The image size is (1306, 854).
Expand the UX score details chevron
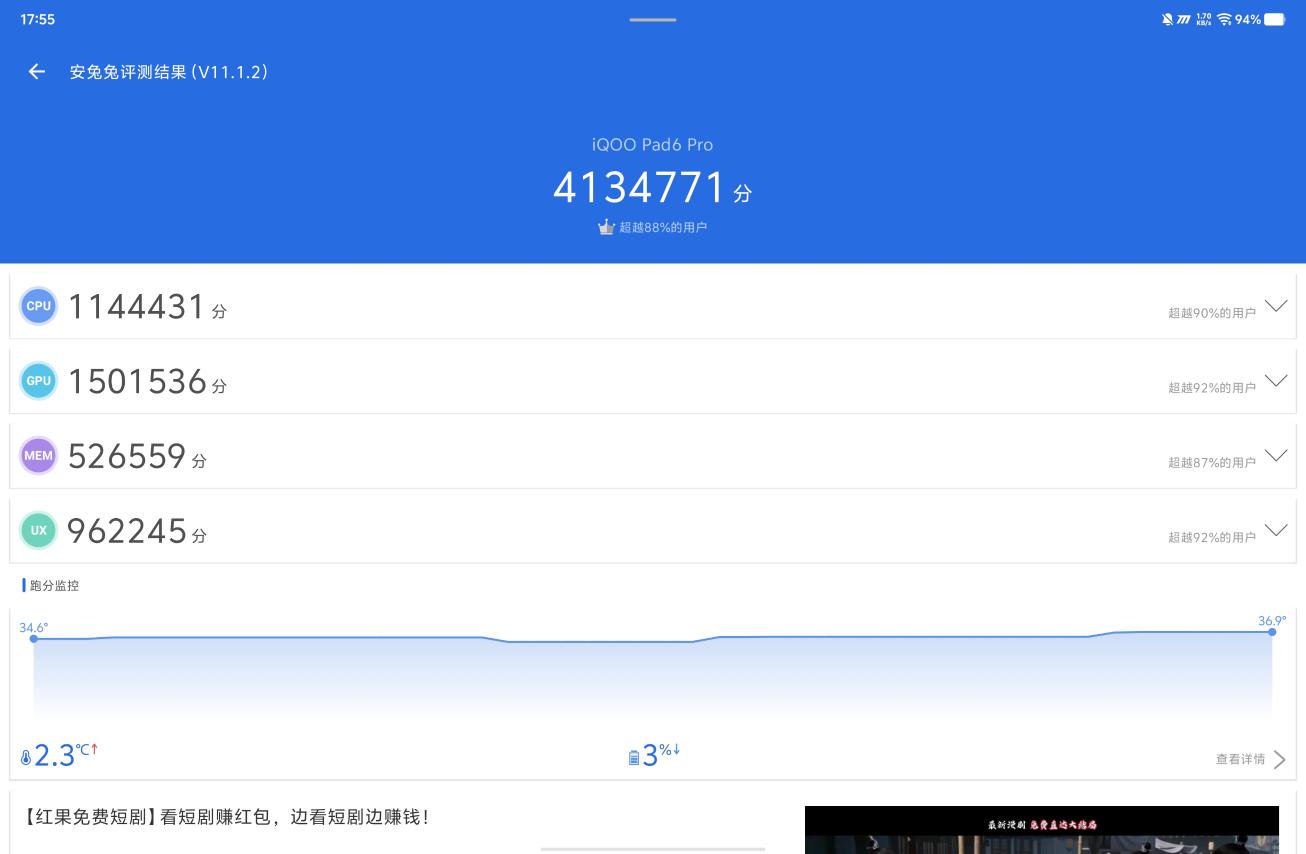pyautogui.click(x=1275, y=530)
